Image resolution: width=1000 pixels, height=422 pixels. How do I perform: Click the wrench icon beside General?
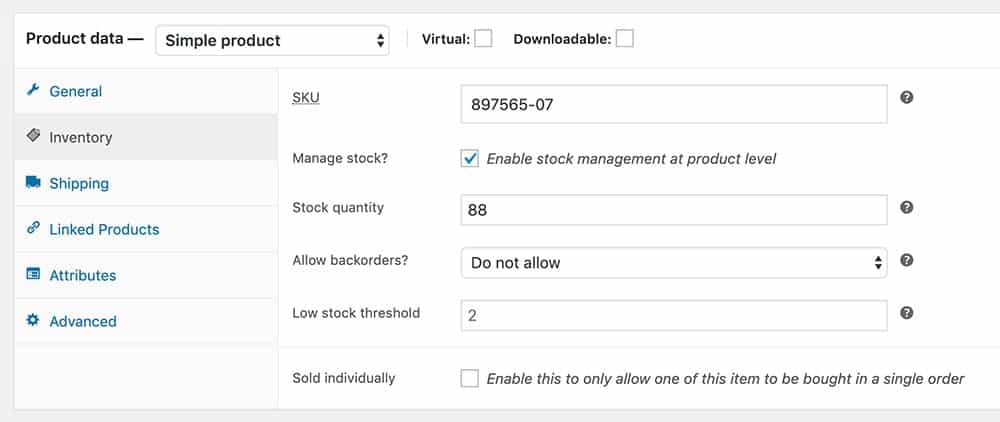(x=33, y=90)
